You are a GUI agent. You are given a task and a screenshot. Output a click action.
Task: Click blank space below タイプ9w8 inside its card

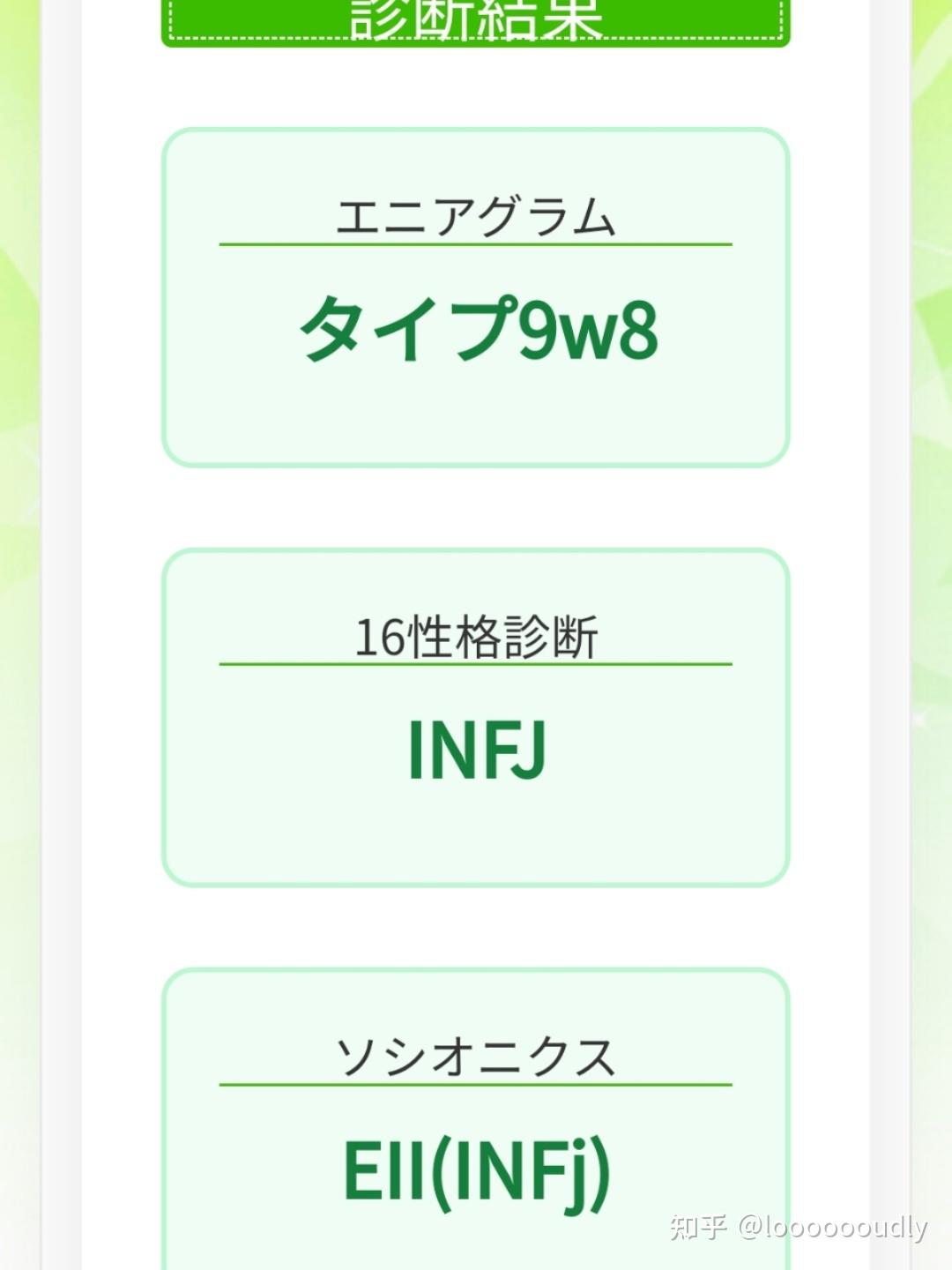tap(475, 415)
